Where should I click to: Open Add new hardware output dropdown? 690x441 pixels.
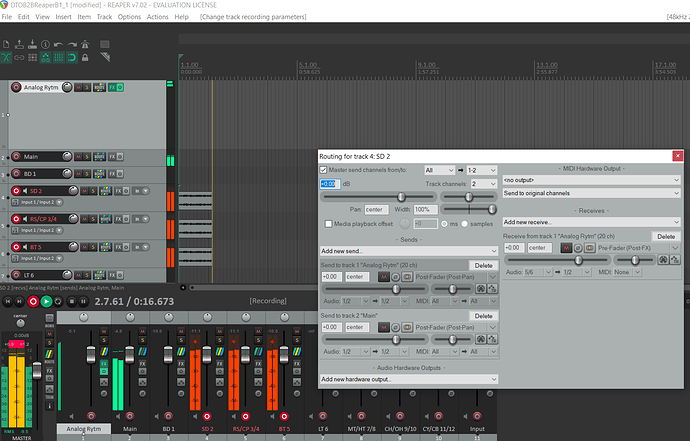tap(409, 379)
